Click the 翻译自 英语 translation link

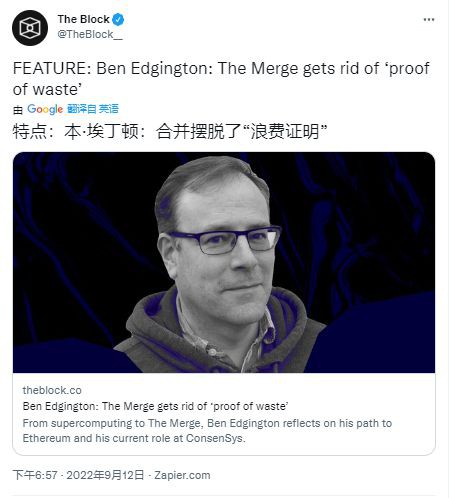tap(93, 109)
